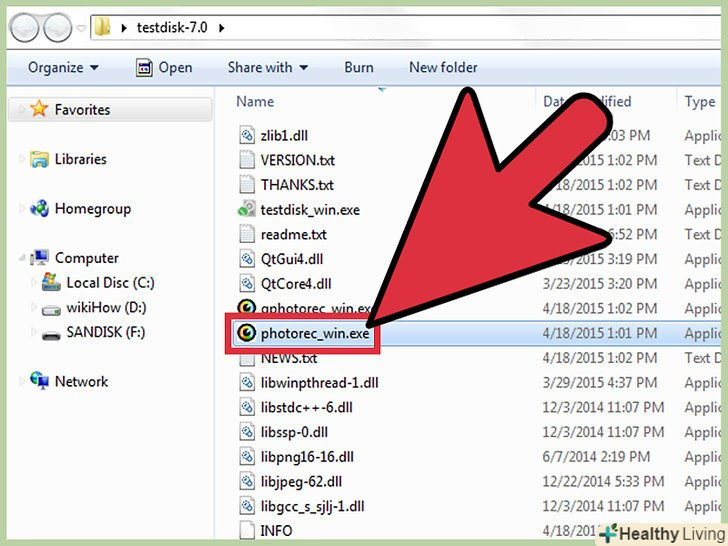
Task: Select the QtCore4.dll file
Action: tap(296, 284)
